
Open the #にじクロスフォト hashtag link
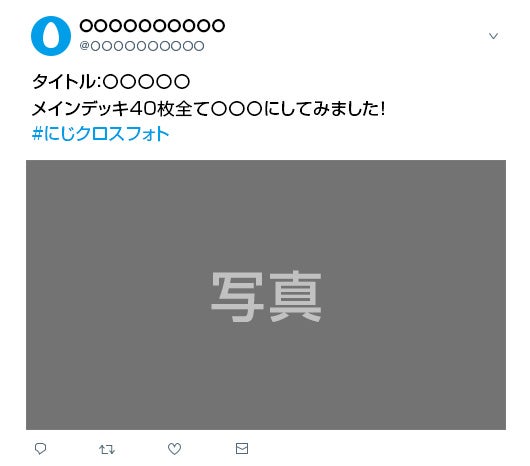pyautogui.click(x=100, y=134)
